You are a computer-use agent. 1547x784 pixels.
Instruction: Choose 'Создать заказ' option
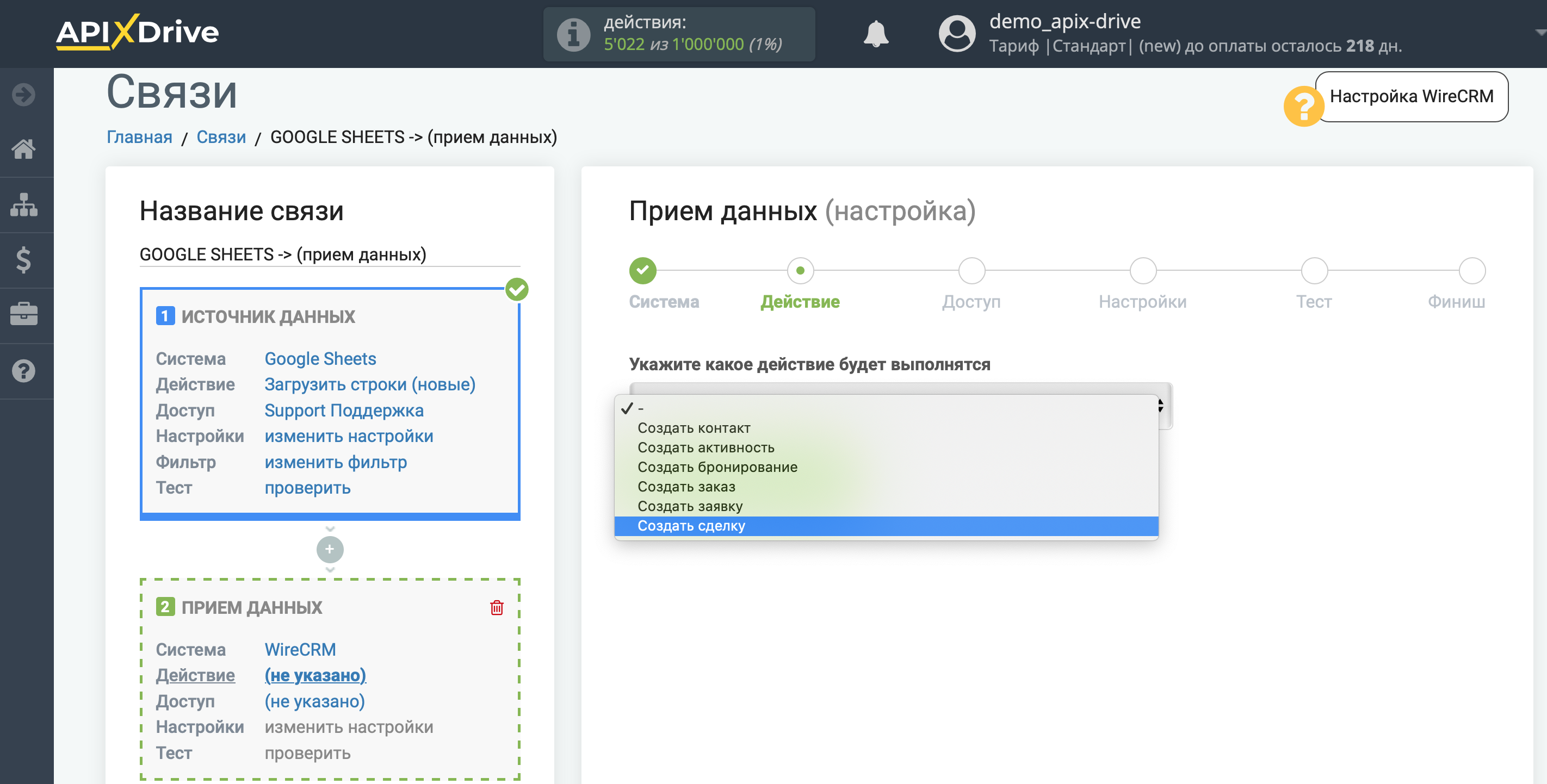pos(887,487)
